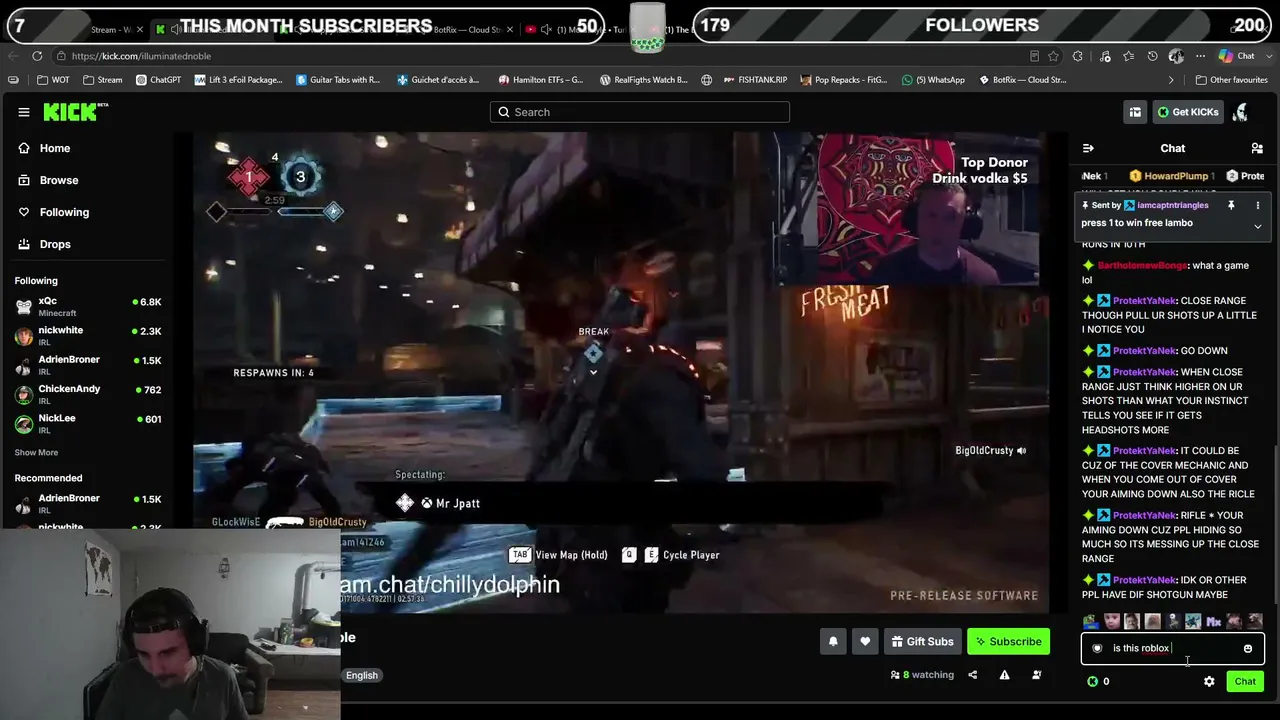Collapse the chat panel using the arrow icon
1280x720 pixels.
(x=1088, y=148)
